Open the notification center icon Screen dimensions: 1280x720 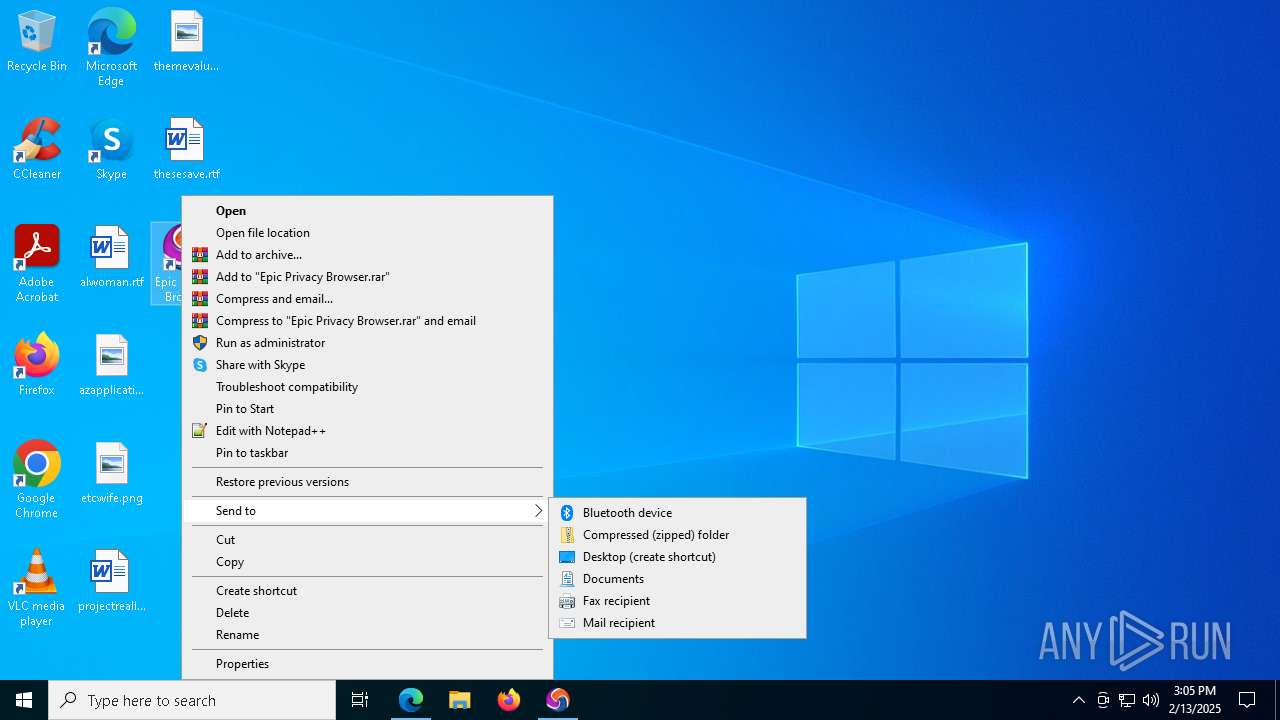click(x=1248, y=700)
